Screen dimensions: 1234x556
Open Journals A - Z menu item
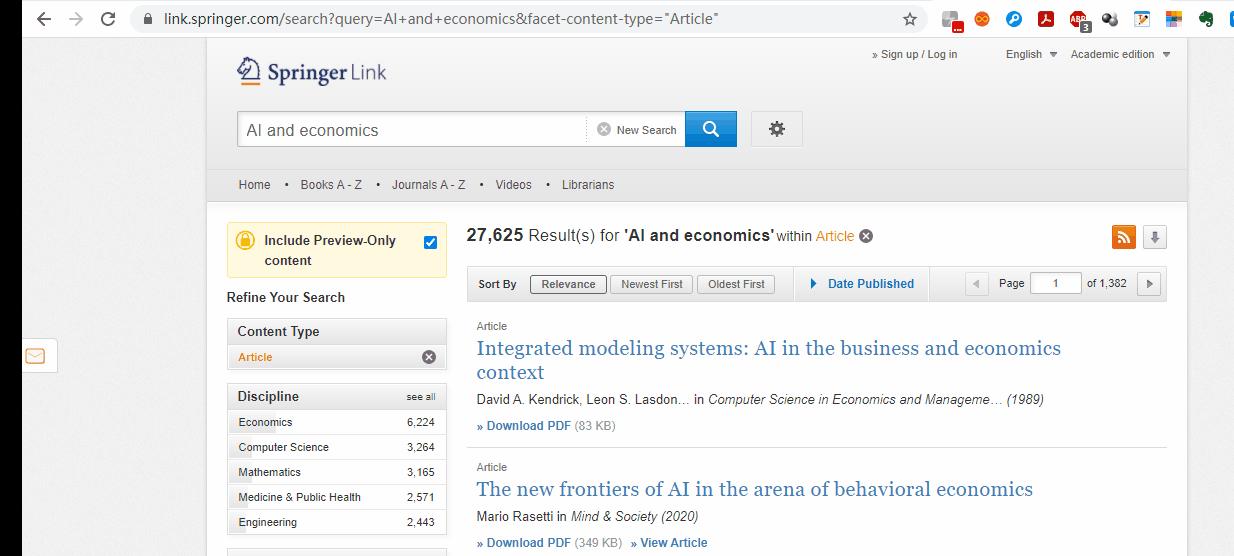[428, 185]
